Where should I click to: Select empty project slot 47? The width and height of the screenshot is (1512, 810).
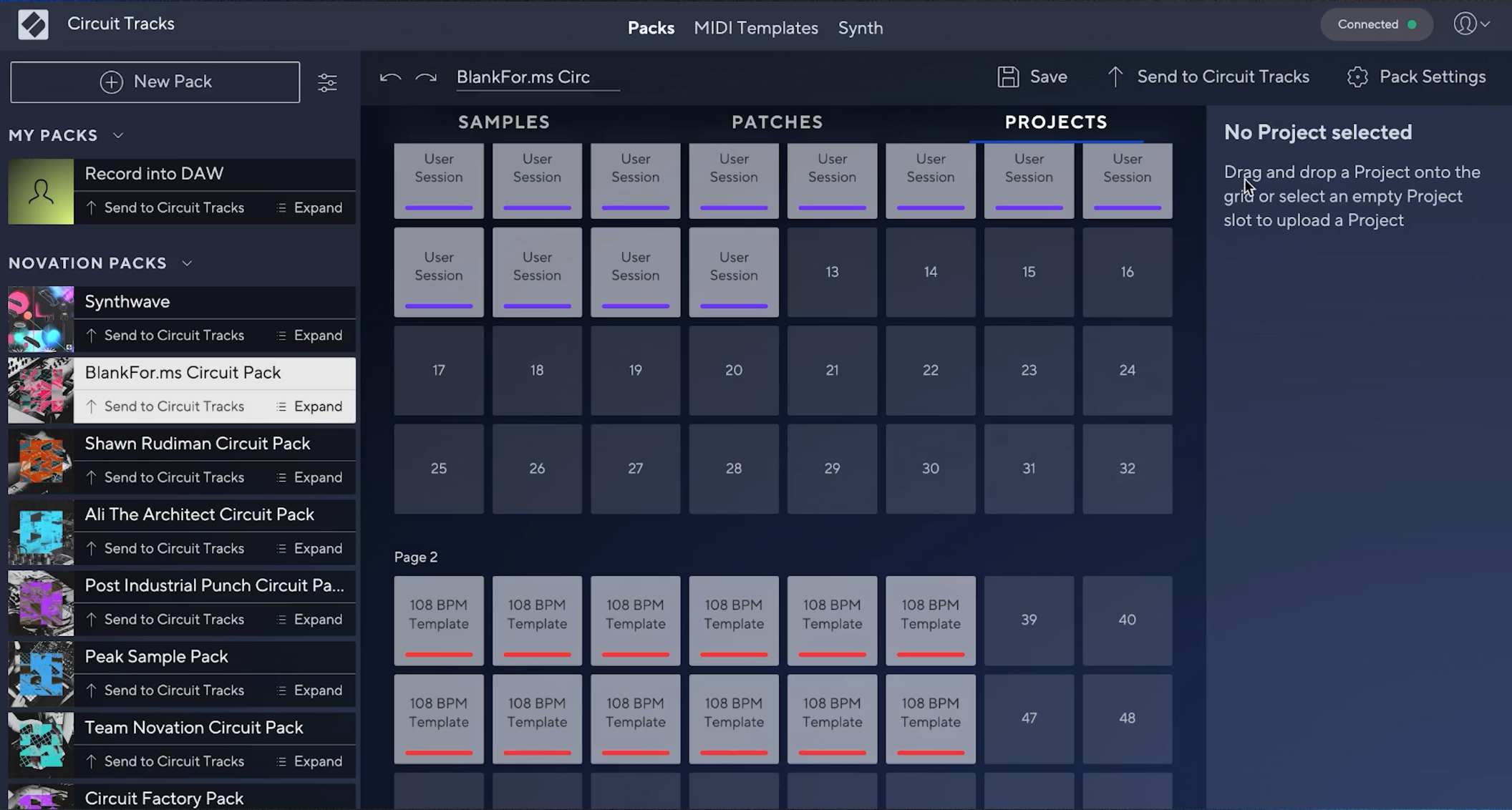click(1029, 718)
